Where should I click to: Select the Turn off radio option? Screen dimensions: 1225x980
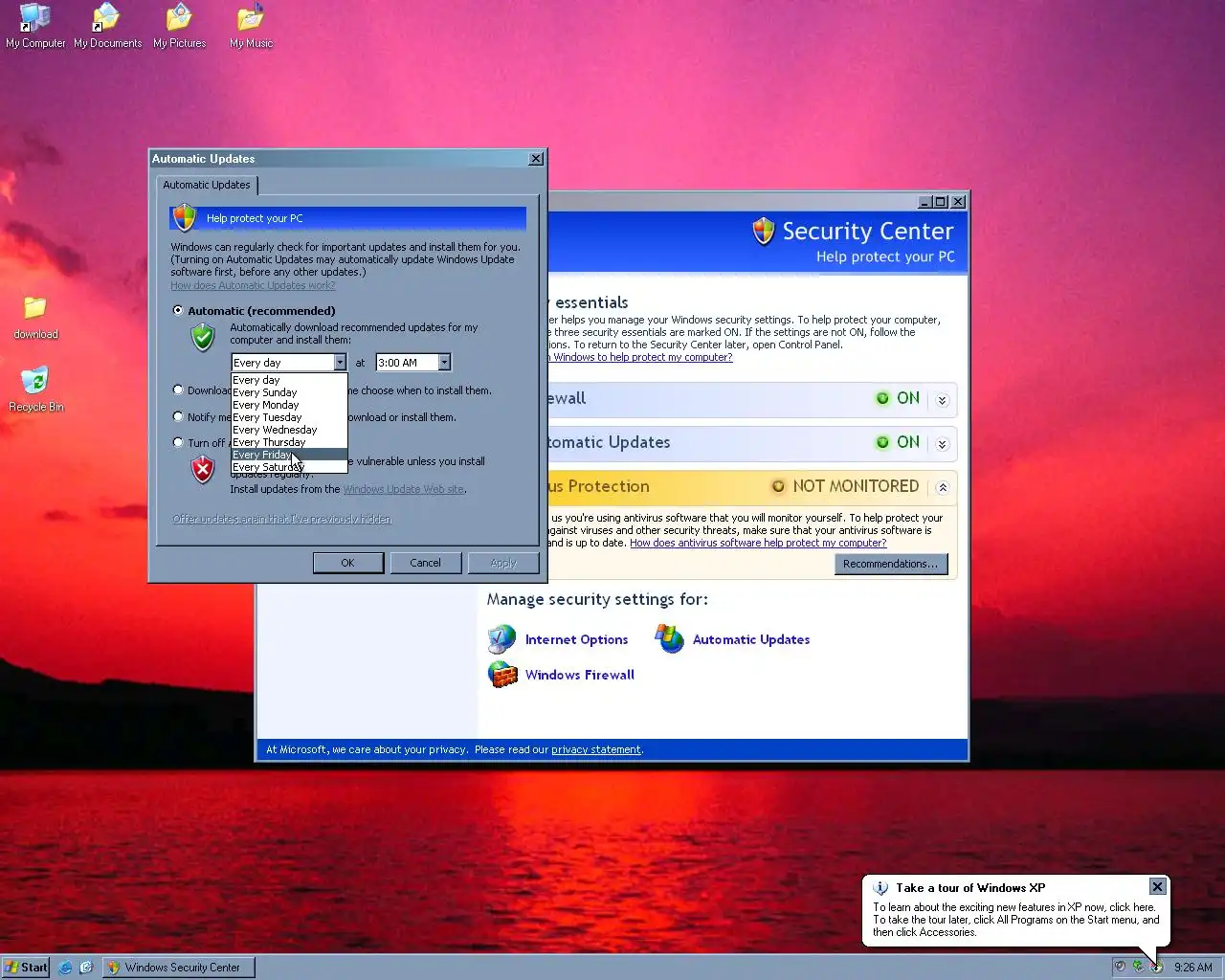(178, 442)
